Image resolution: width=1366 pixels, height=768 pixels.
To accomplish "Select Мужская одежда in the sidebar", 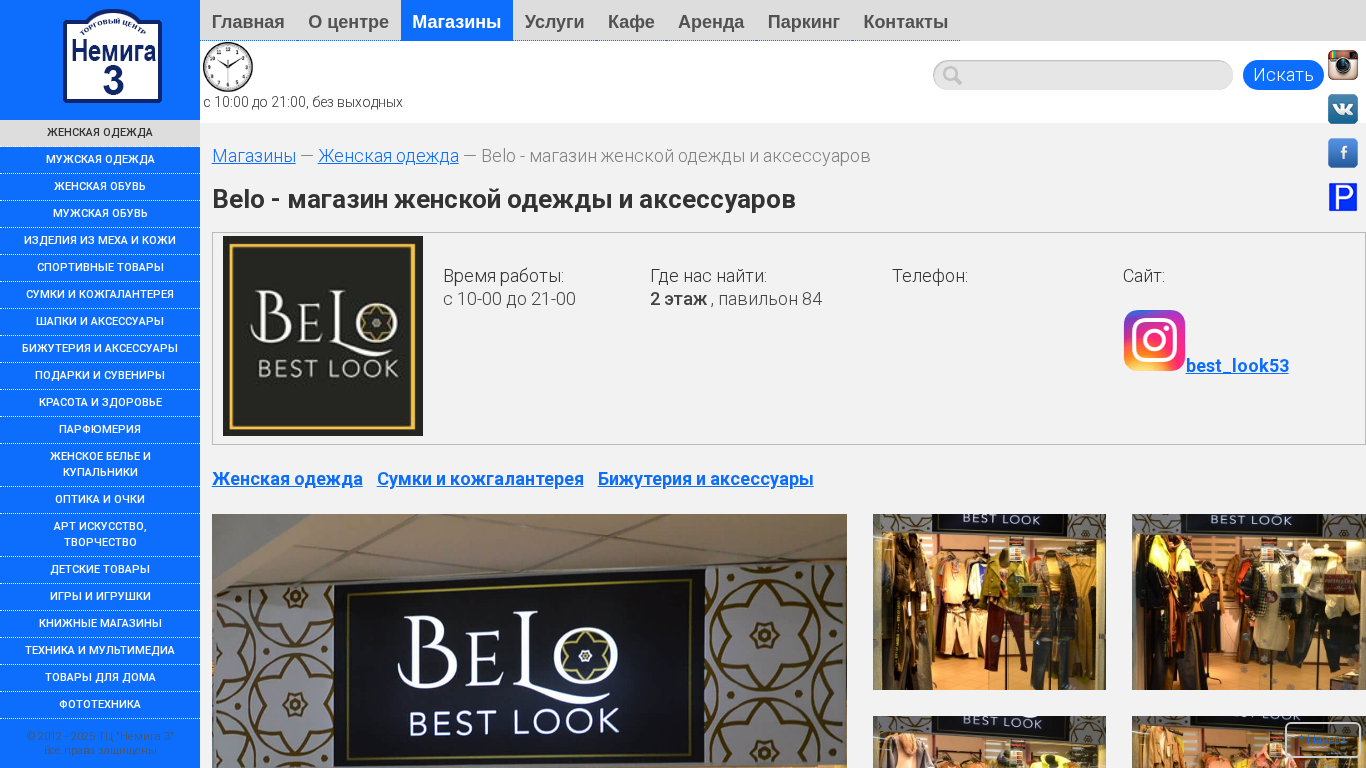I will pyautogui.click(x=100, y=160).
